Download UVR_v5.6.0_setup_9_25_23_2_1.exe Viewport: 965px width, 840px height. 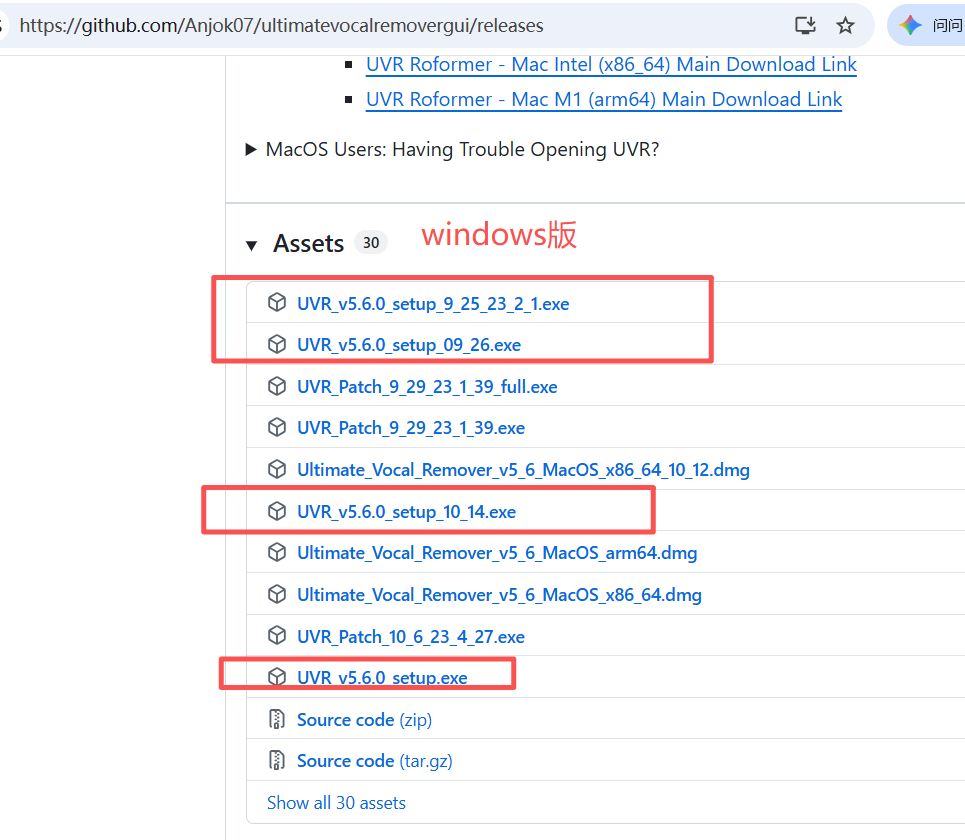point(433,303)
